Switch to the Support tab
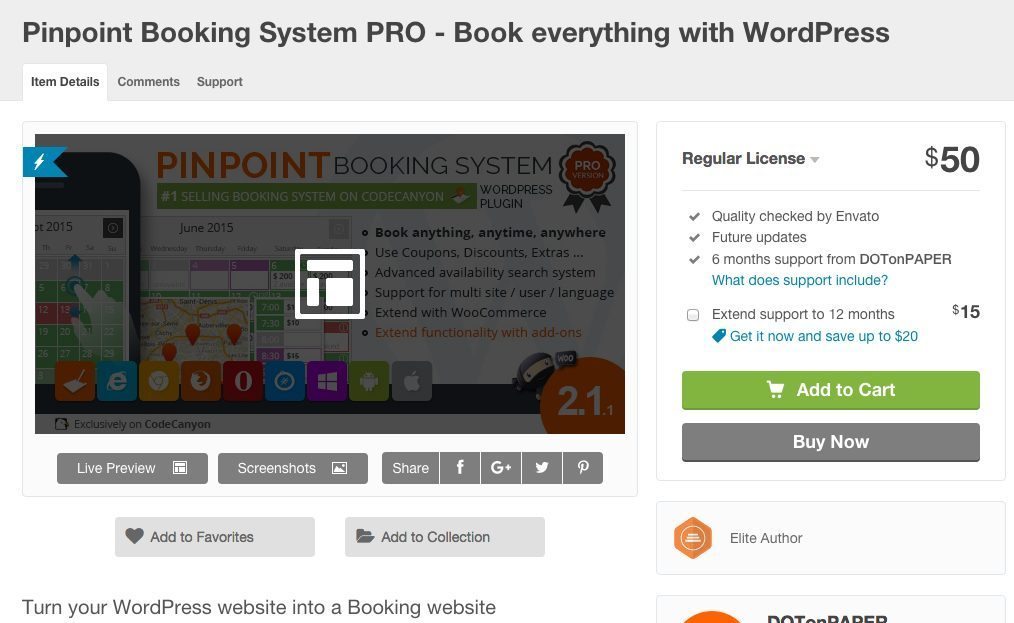The height and width of the screenshot is (623, 1014). 219,82
